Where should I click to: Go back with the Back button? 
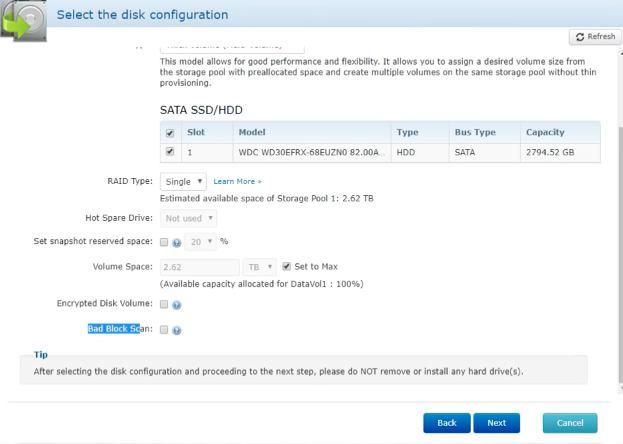[446, 423]
